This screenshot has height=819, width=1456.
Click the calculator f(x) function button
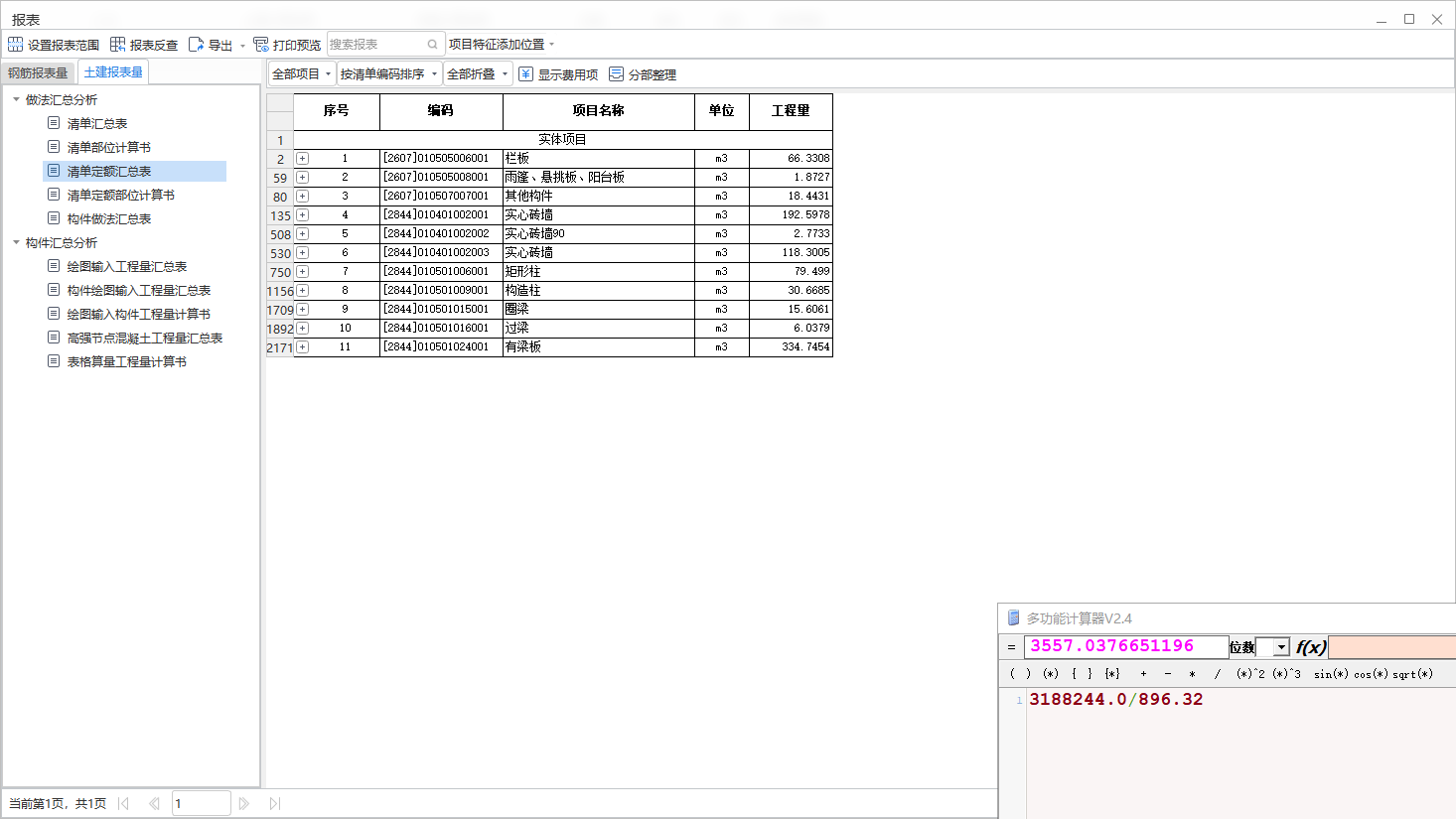[1311, 647]
